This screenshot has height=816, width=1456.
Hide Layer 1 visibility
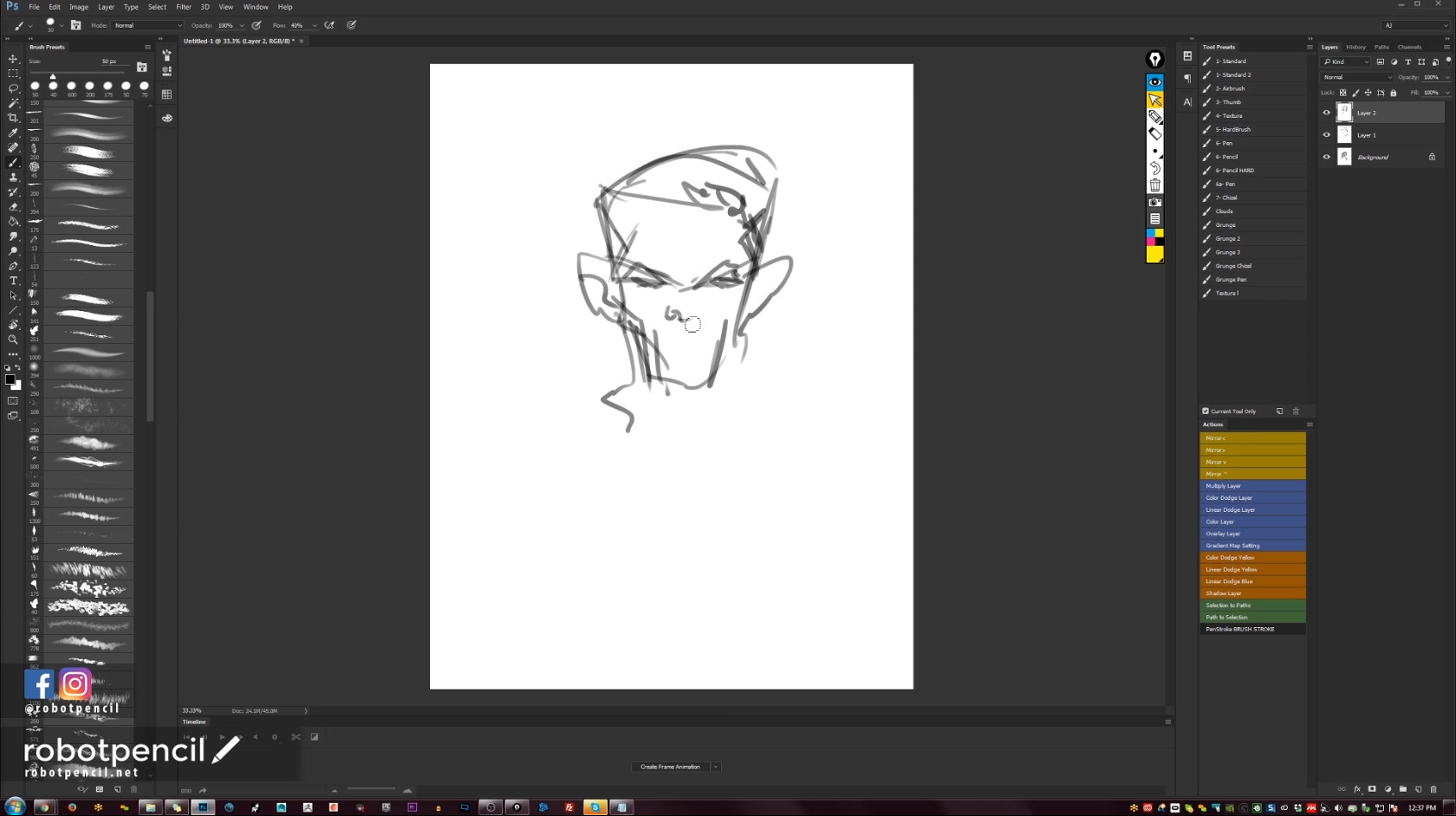click(1326, 135)
